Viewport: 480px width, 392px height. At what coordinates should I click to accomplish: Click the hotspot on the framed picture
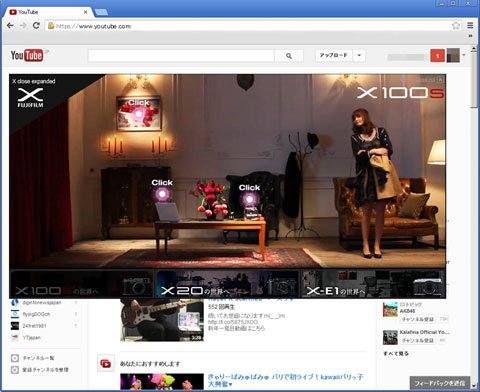138,114
